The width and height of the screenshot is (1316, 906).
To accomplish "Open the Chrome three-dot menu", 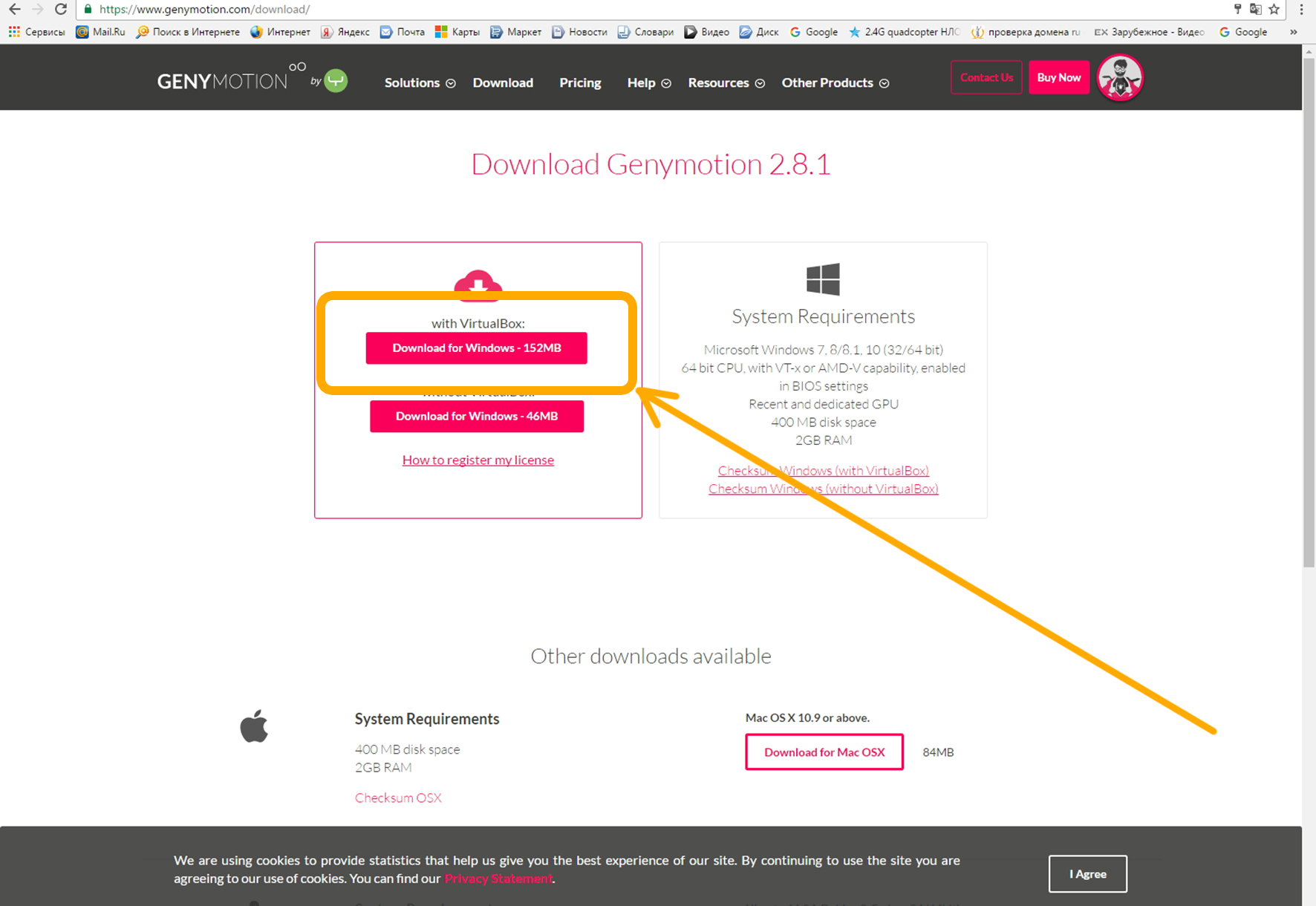I will pyautogui.click(x=1301, y=9).
